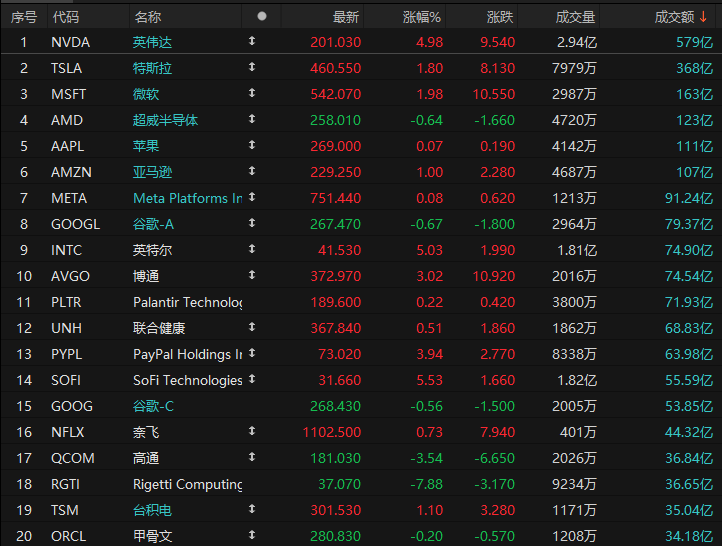Viewport: 722px width, 546px height.
Task: Open the 英伟达 stock name link
Action: [x=152, y=42]
